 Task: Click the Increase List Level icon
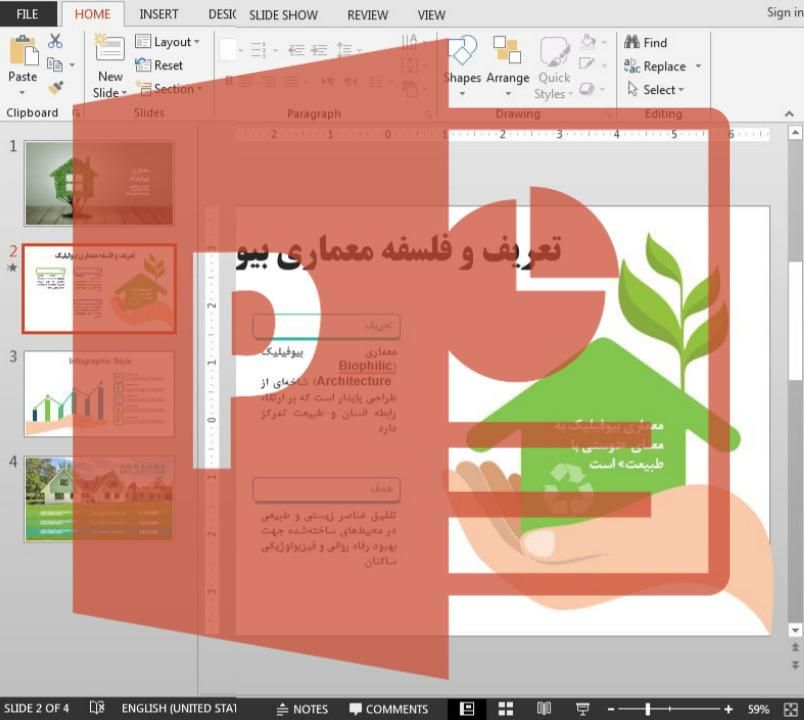(319, 50)
